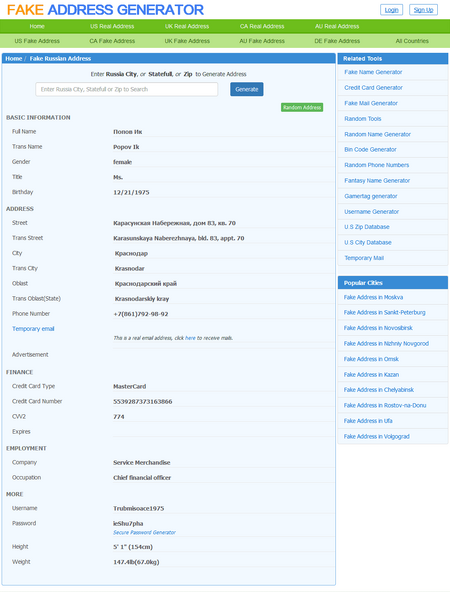Open DE Fake Address page
450x592 pixels.
point(337,41)
